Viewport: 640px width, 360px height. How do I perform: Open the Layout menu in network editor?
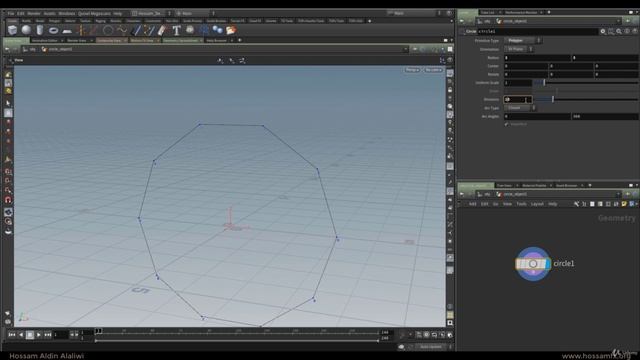(x=537, y=204)
